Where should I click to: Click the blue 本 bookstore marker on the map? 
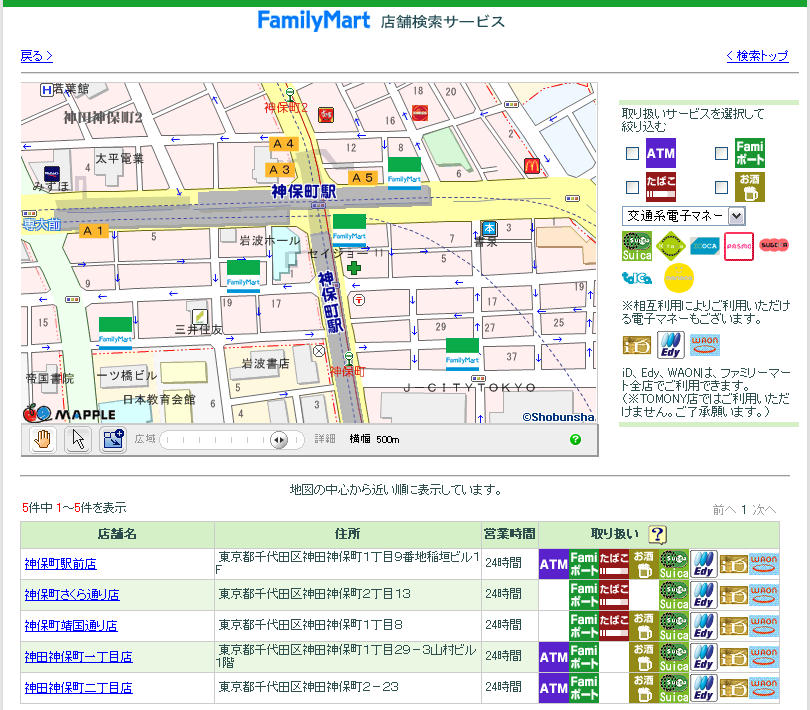pos(489,228)
